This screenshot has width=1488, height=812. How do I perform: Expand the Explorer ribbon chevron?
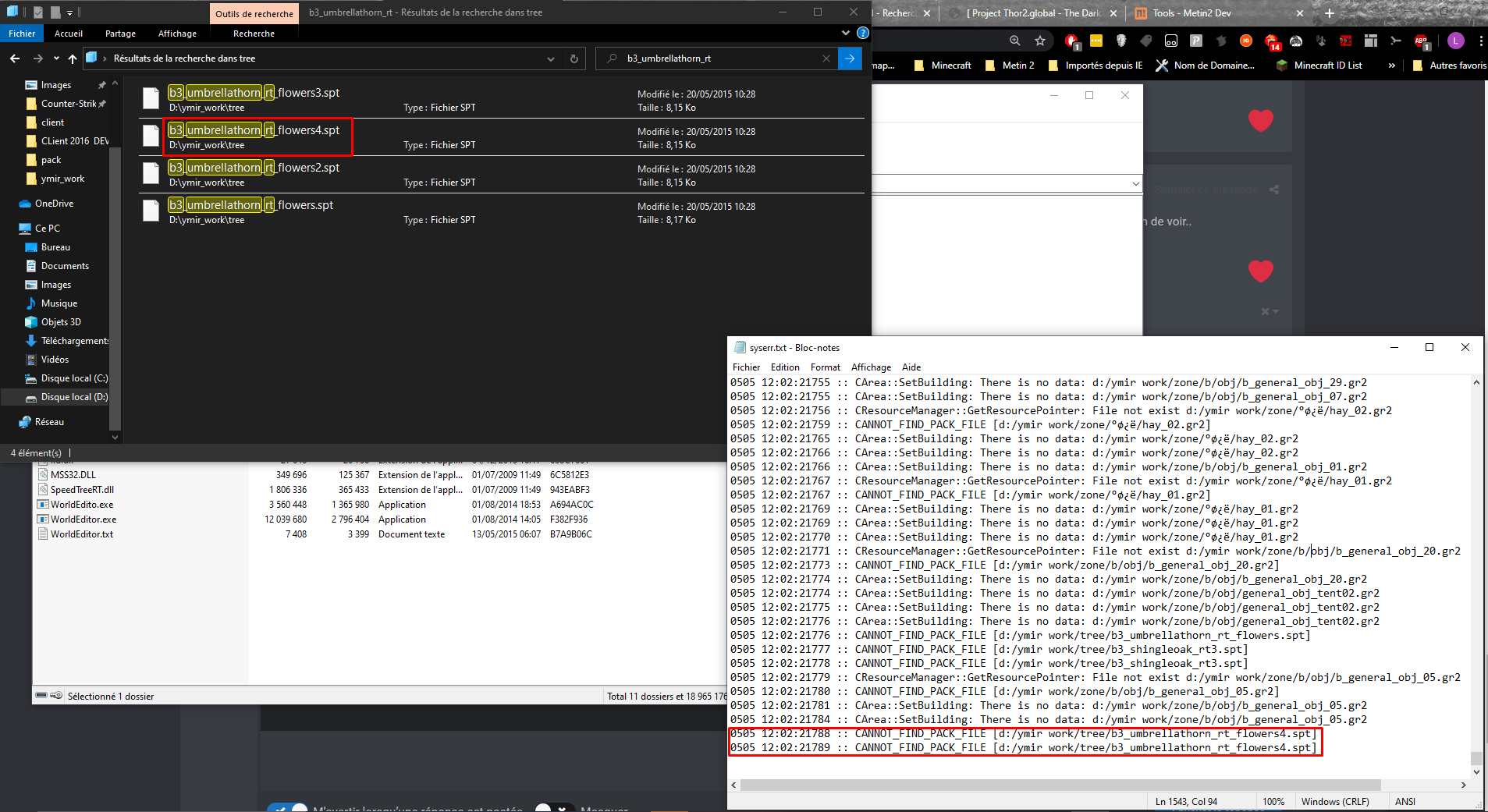point(846,33)
